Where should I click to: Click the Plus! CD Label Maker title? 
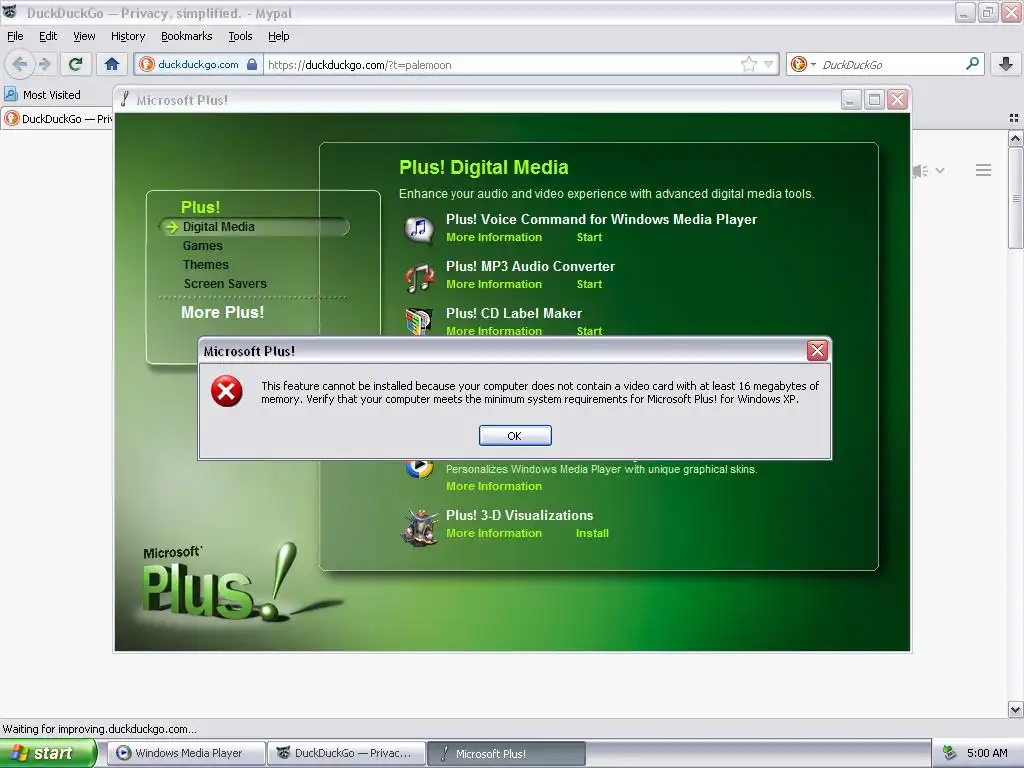click(514, 313)
